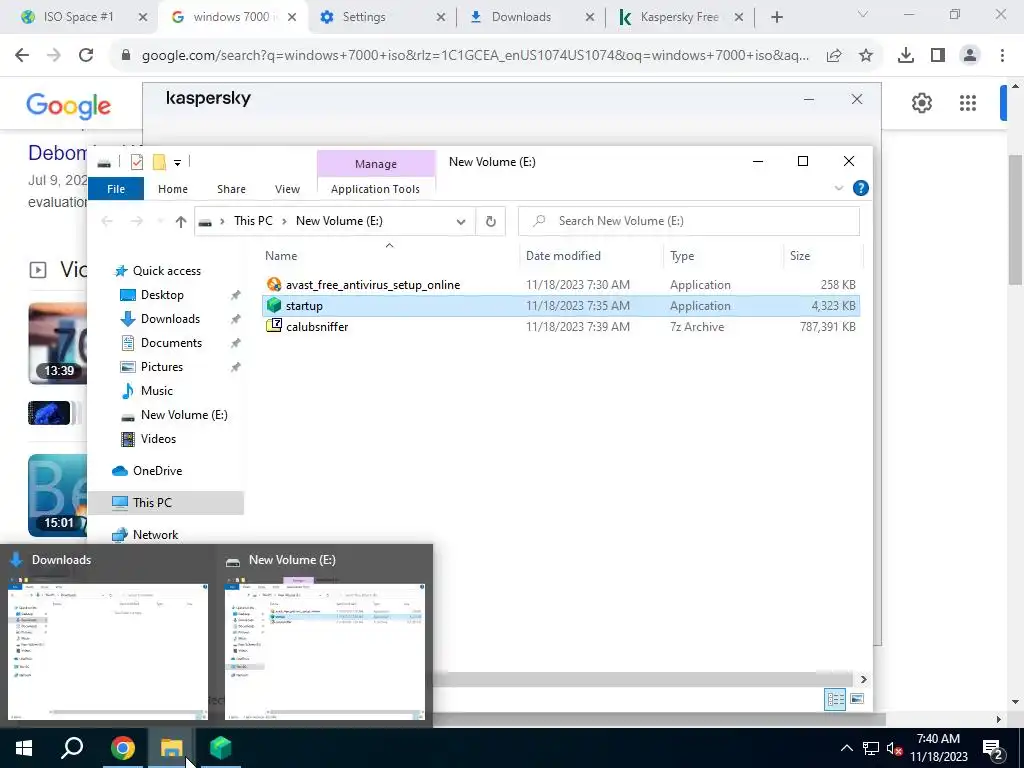
Task: Sort files by Type column
Action: [x=682, y=256]
